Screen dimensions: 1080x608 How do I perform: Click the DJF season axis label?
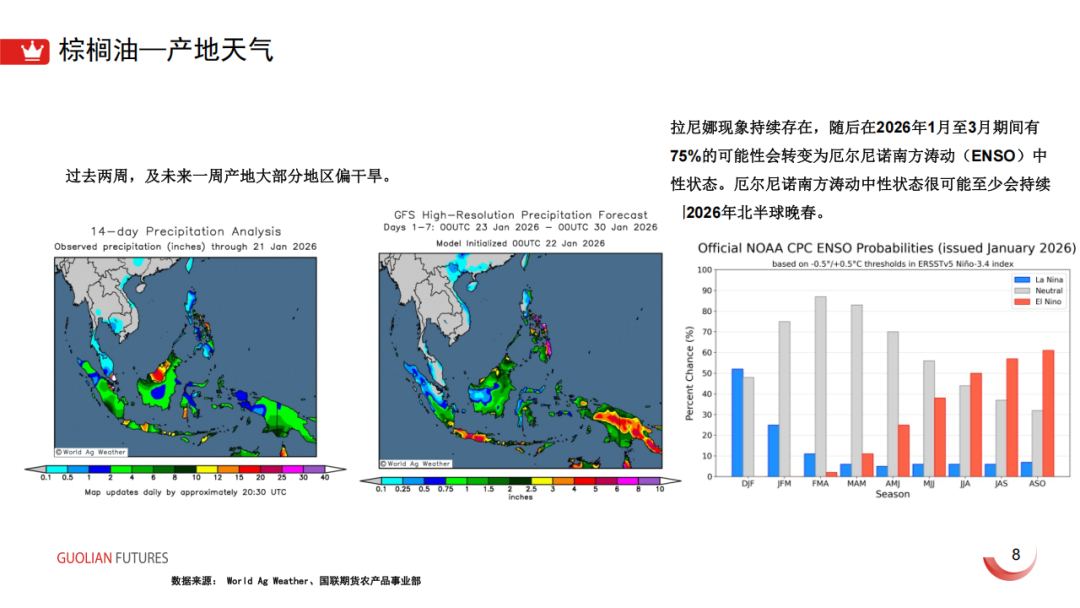coord(748,483)
